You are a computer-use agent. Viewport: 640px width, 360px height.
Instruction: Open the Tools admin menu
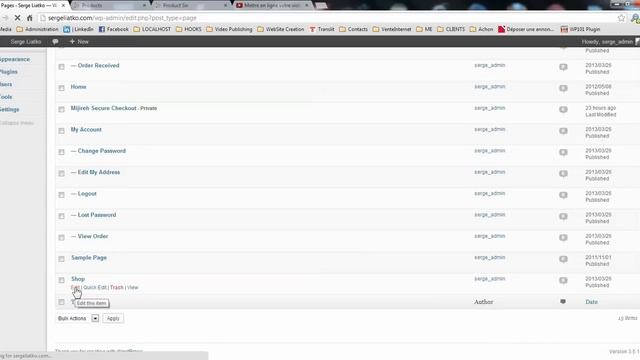[6, 97]
